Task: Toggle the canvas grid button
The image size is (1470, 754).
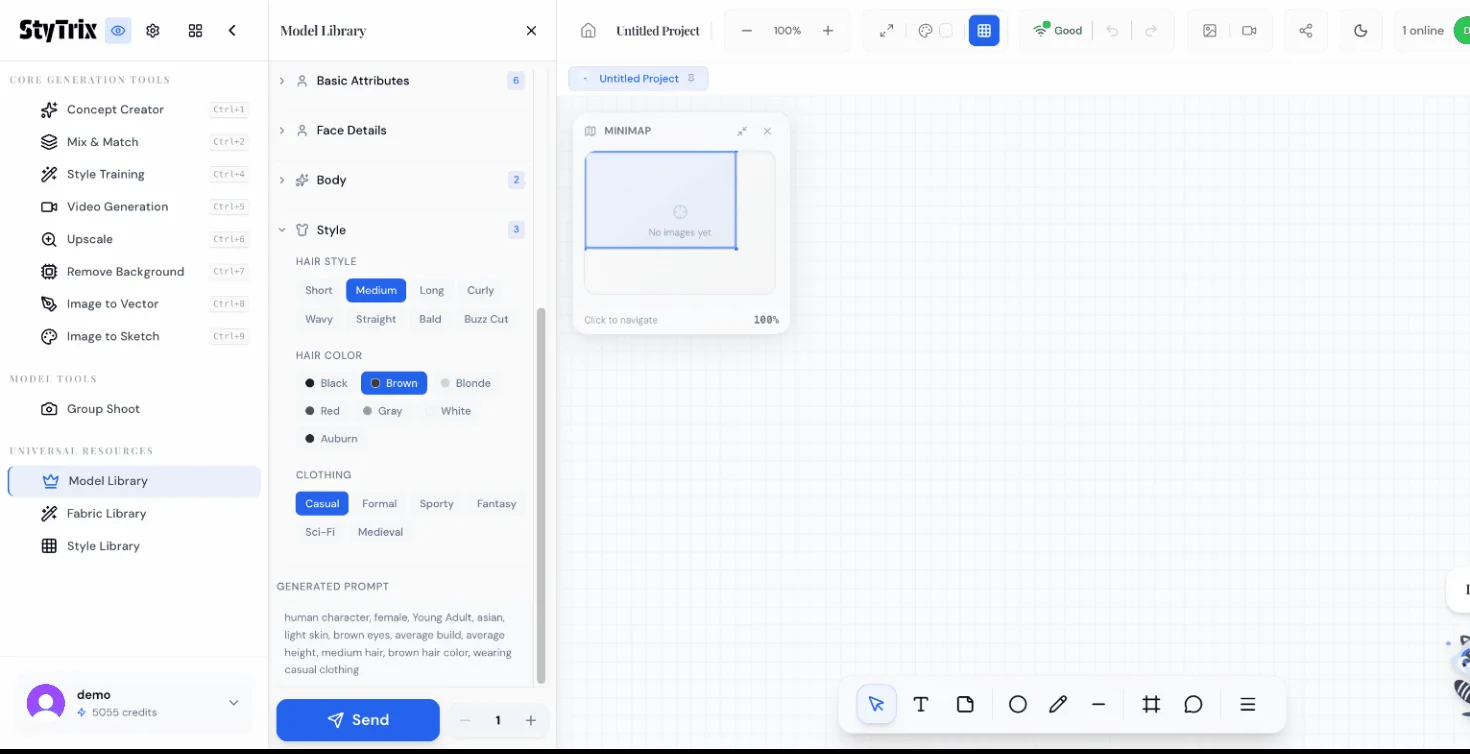Action: pos(984,31)
